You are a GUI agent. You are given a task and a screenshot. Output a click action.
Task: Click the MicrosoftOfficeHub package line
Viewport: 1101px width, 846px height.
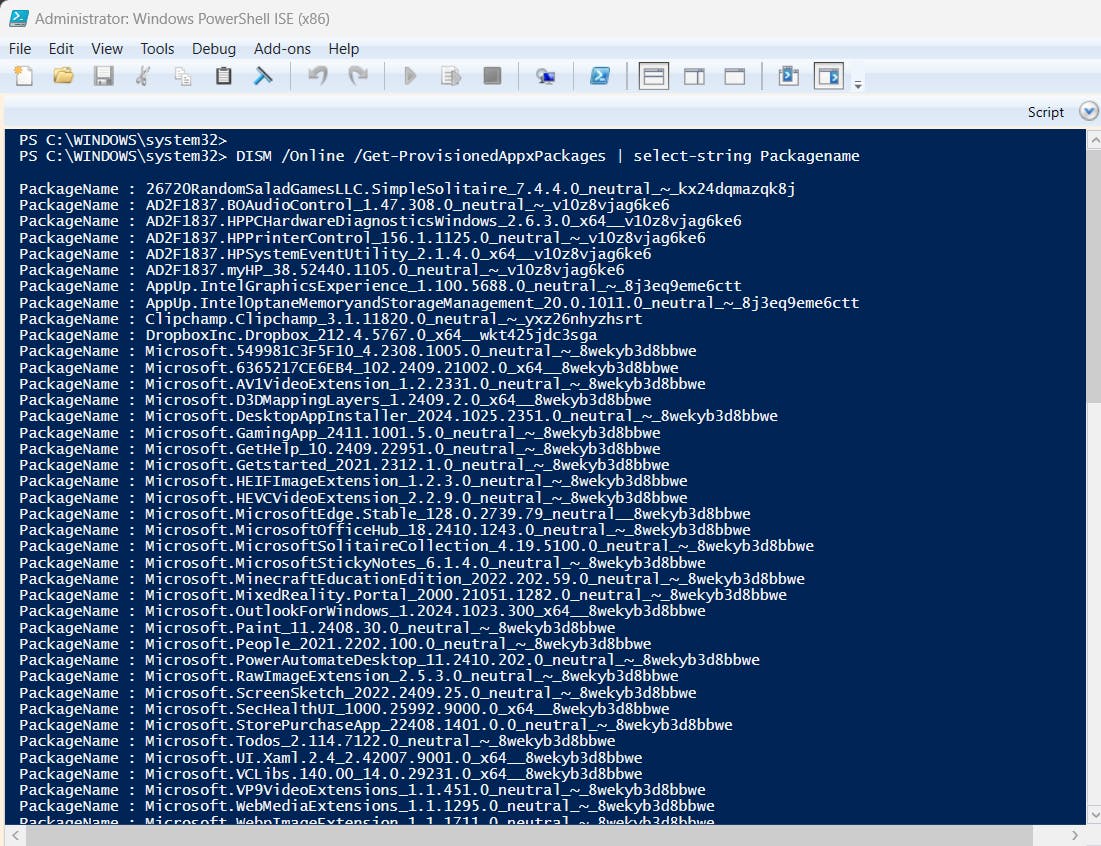[385, 530]
